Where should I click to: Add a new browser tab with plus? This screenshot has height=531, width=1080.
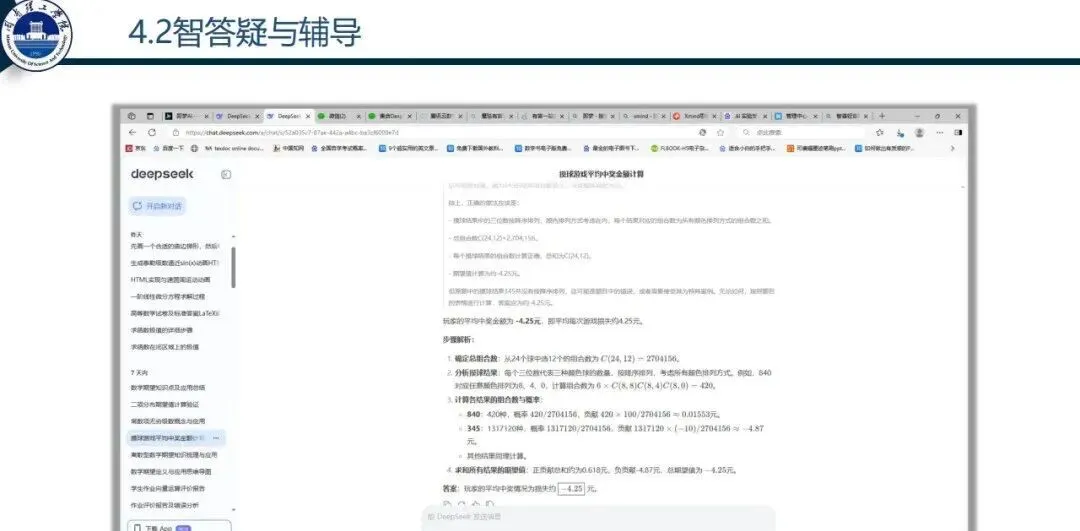[x=882, y=116]
